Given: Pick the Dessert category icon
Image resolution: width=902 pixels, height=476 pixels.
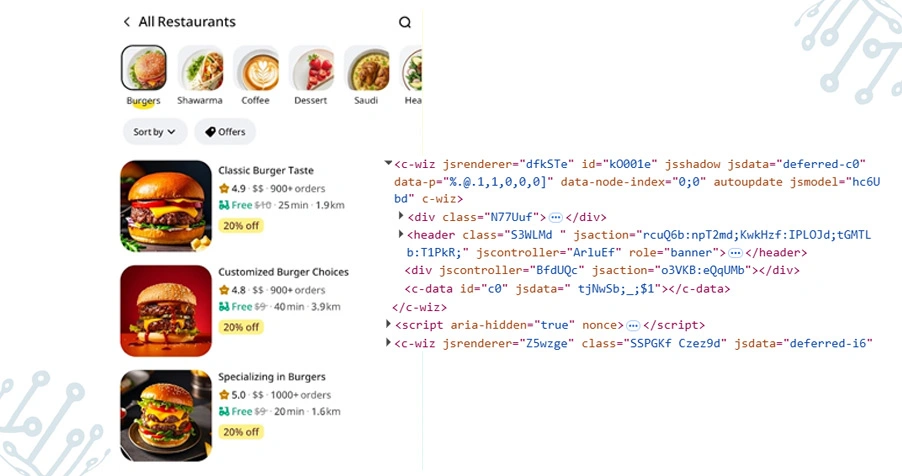Looking at the screenshot, I should point(311,68).
